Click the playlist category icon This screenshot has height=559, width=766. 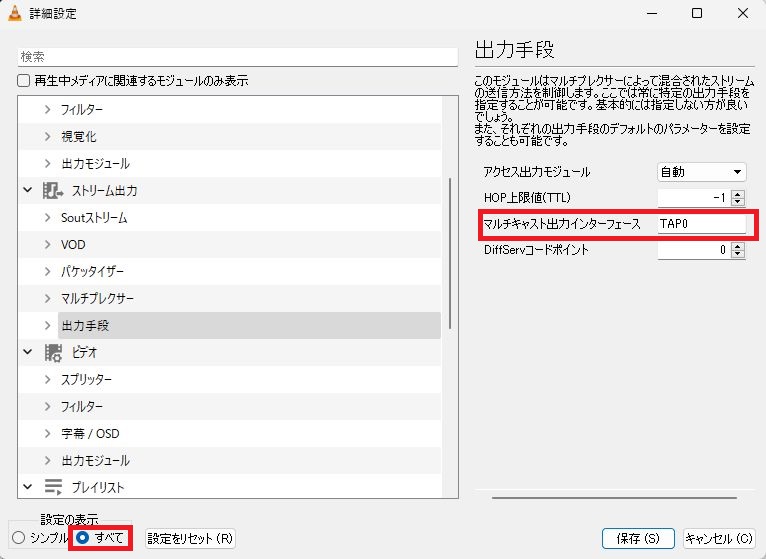[54, 487]
